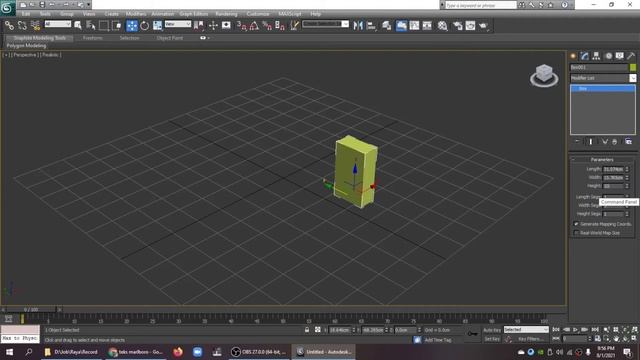Click the object color swatch beside object name

pos(633,67)
